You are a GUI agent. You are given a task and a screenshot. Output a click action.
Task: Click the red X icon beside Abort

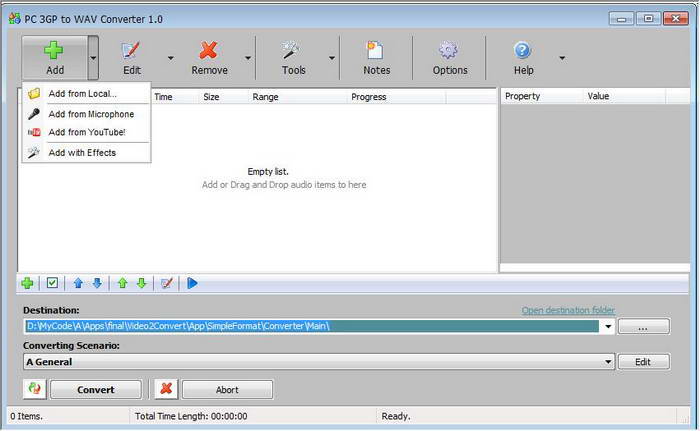[x=166, y=389]
